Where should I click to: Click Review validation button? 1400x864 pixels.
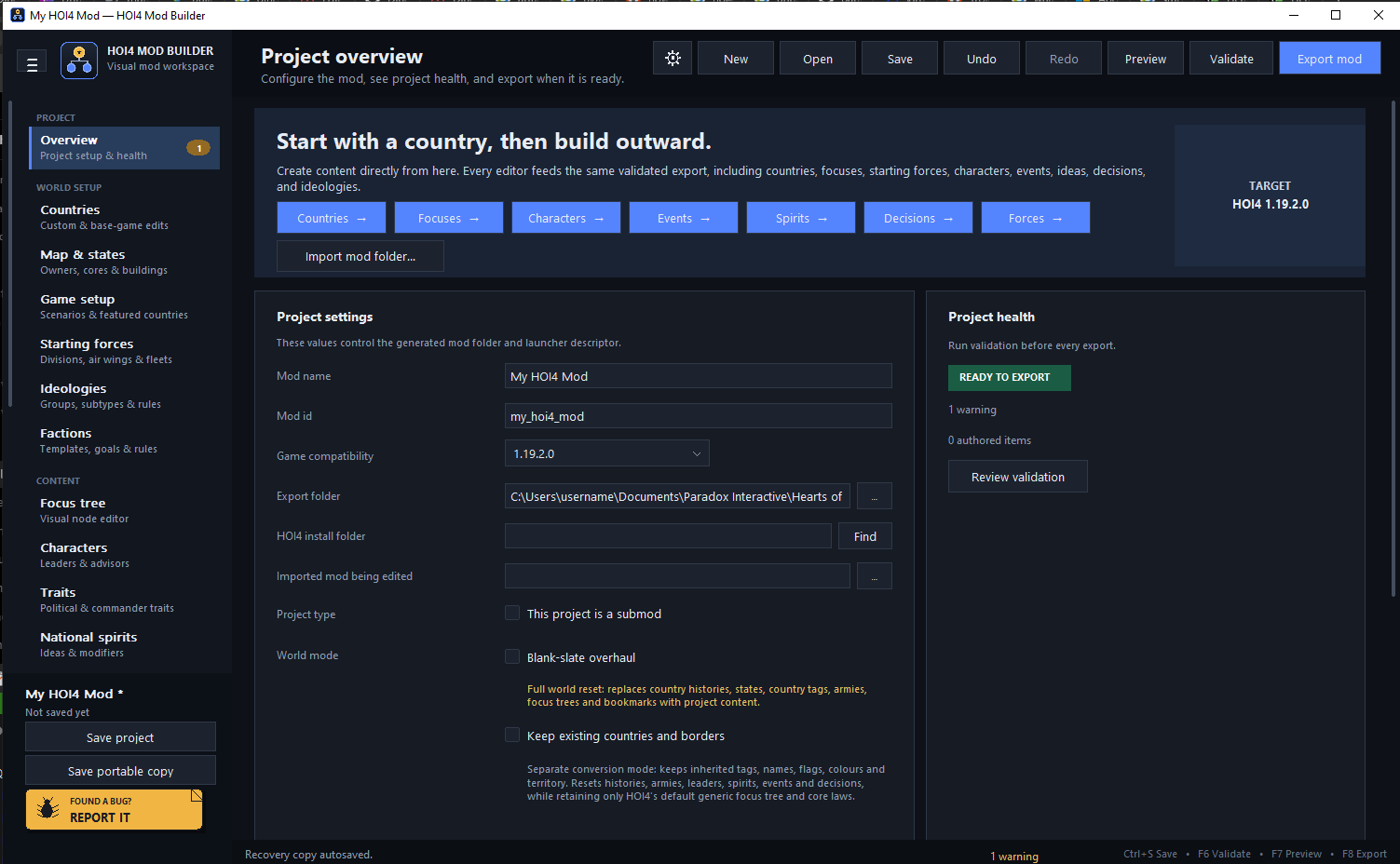pos(1018,477)
